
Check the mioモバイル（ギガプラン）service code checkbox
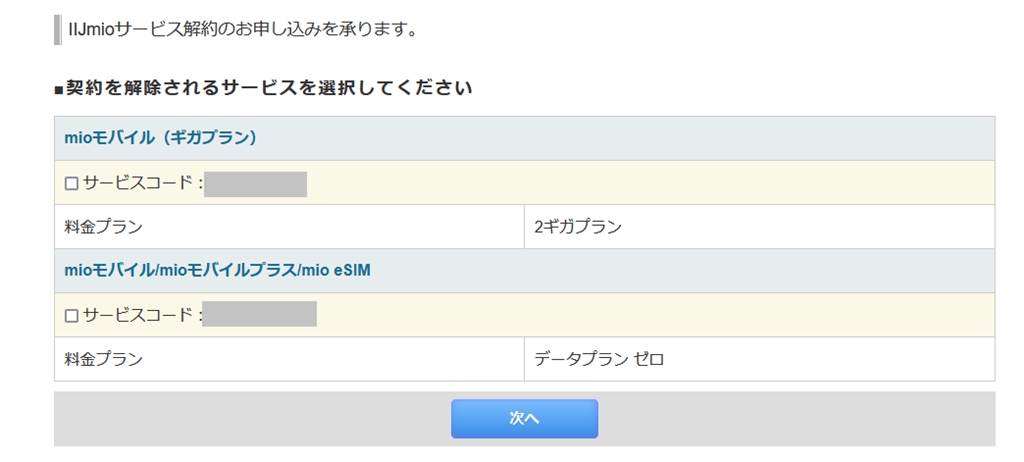point(72,184)
